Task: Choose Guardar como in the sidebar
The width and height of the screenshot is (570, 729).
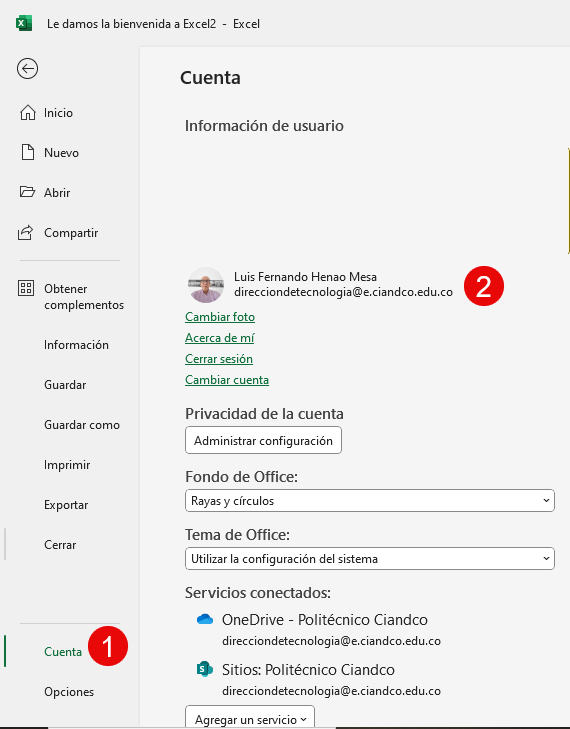Action: (x=82, y=424)
